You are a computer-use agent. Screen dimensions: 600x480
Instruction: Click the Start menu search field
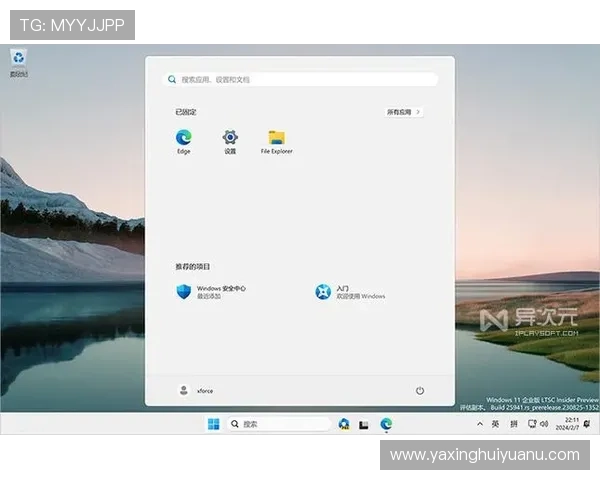pos(300,80)
